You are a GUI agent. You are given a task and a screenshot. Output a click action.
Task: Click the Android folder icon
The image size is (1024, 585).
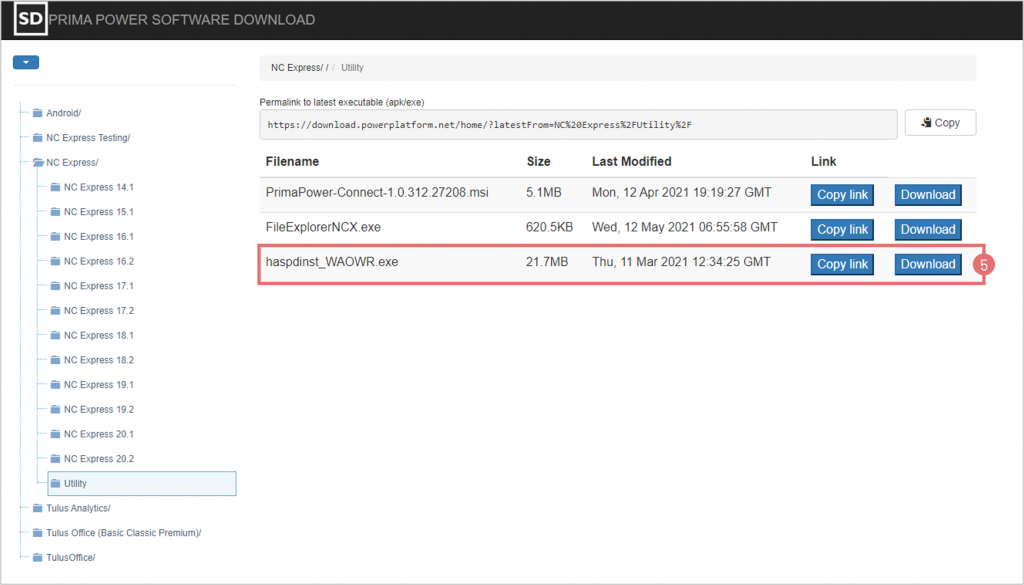pyautogui.click(x=38, y=113)
